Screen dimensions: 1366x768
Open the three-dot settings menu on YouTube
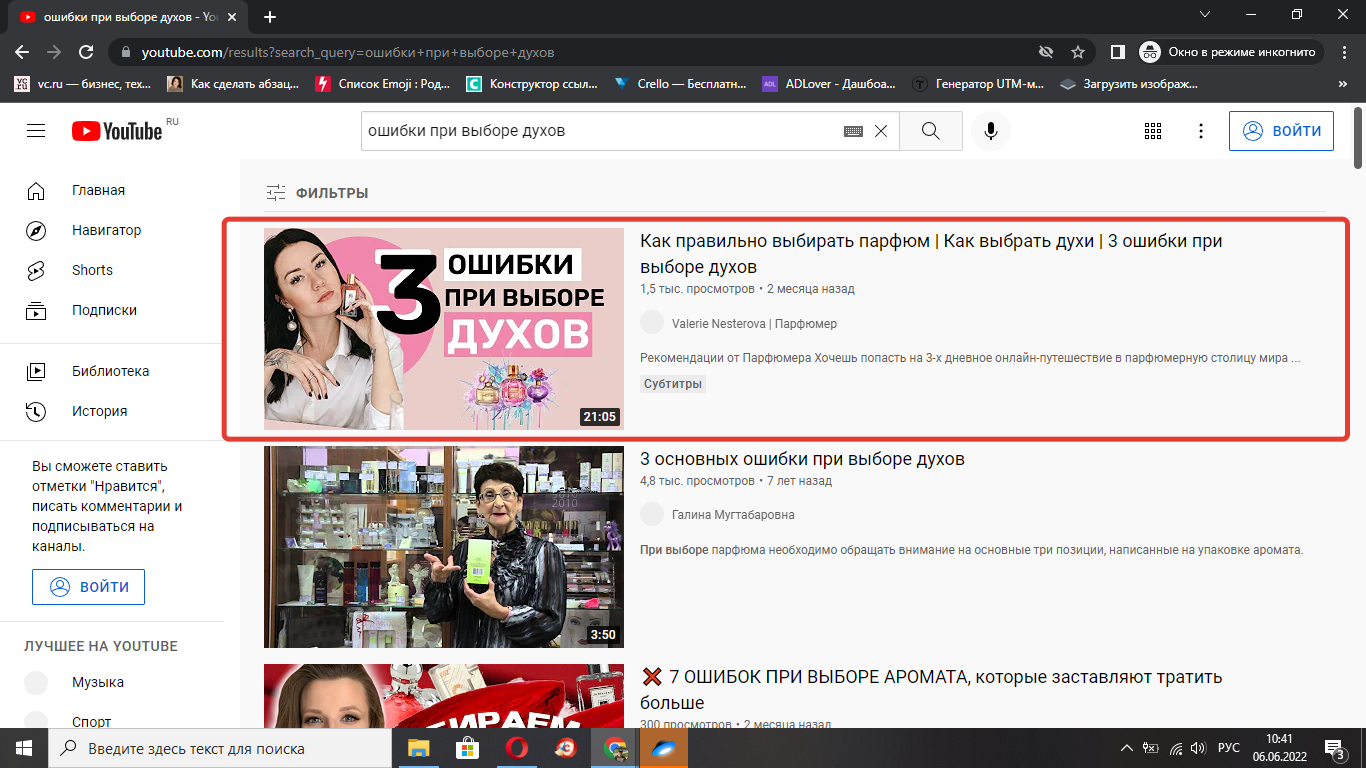coord(1201,131)
